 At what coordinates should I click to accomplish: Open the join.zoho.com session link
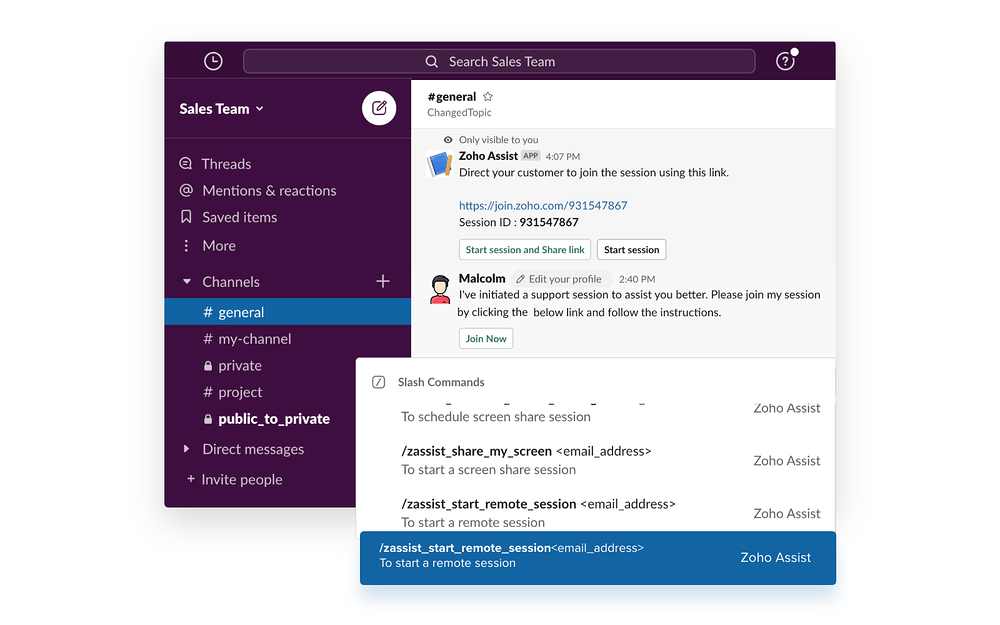pyautogui.click(x=543, y=205)
